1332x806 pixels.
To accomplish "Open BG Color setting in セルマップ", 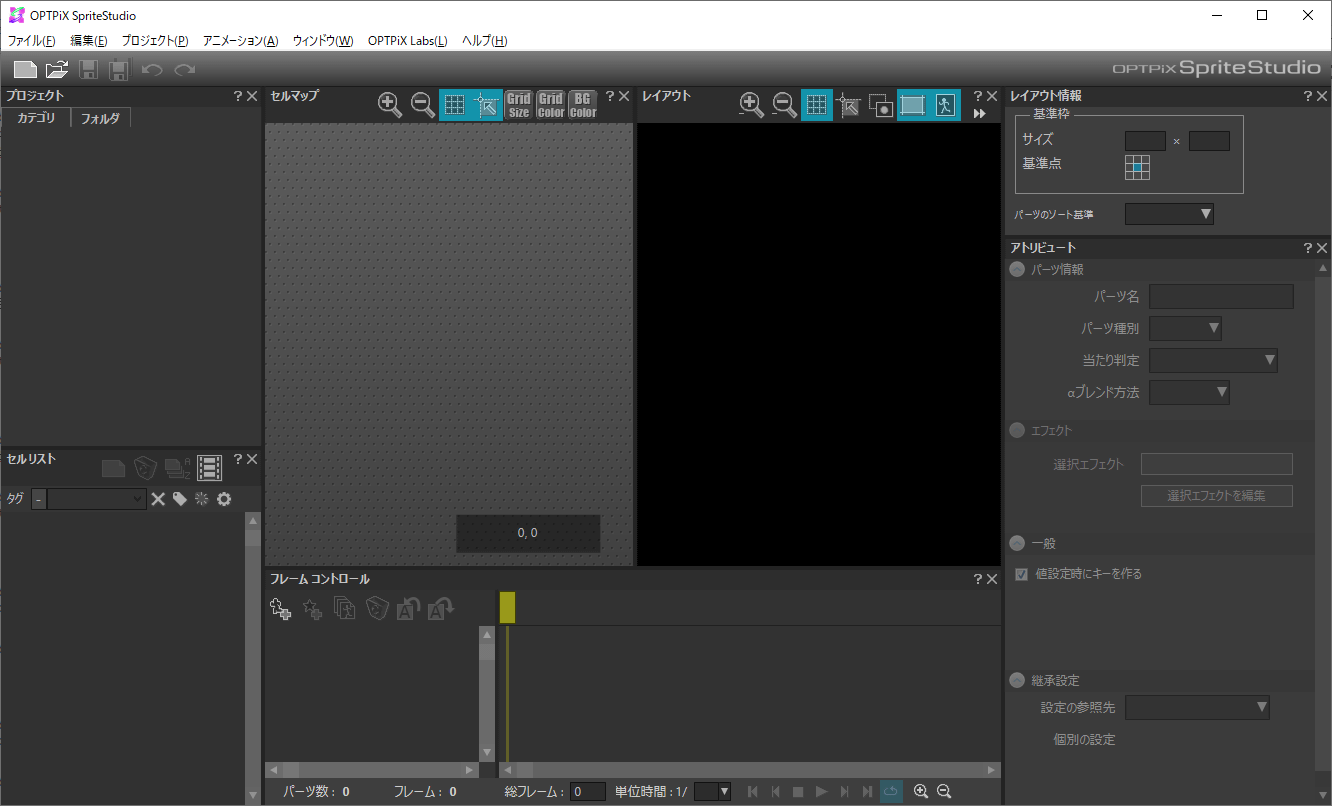I will click(583, 104).
